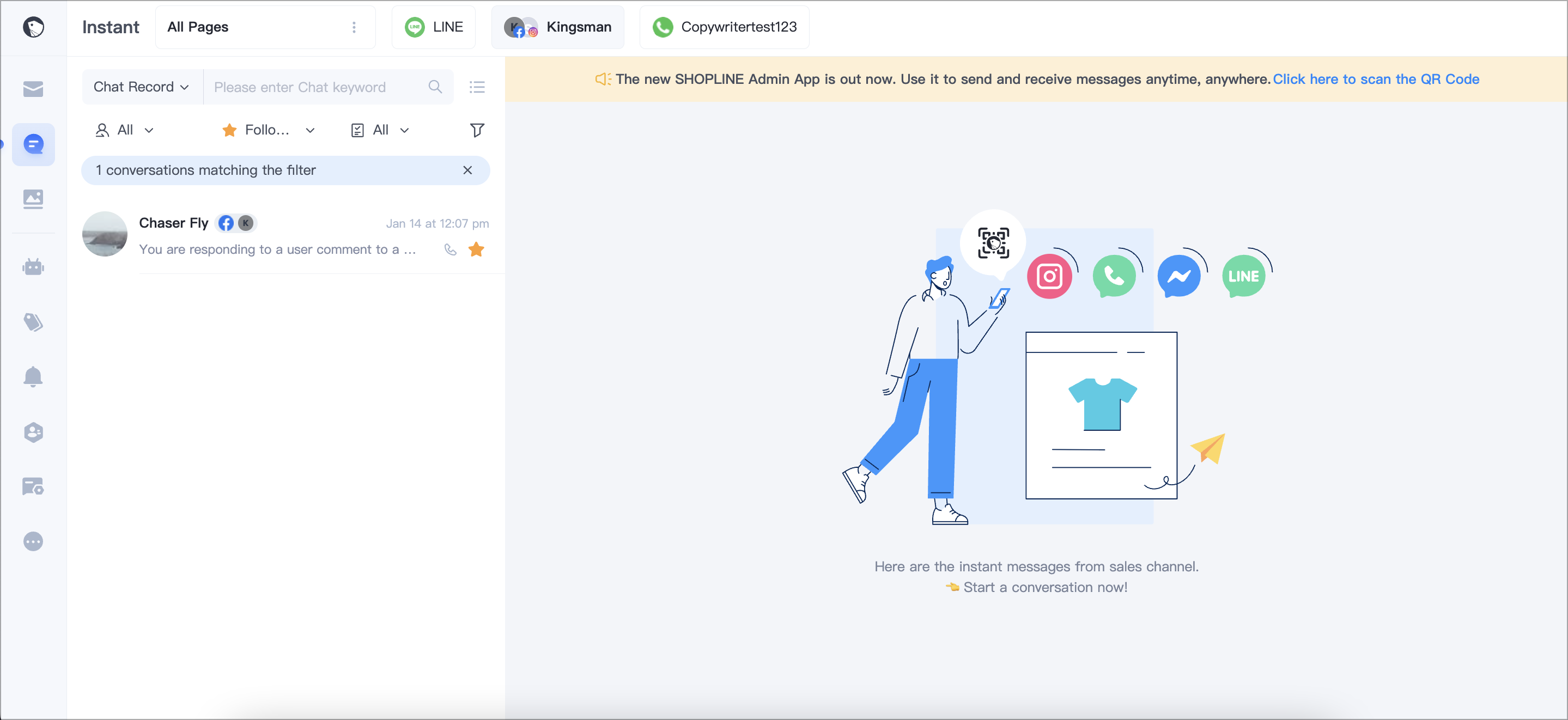This screenshot has height=720, width=1568.
Task: Expand the assignee All dropdown
Action: coord(124,130)
